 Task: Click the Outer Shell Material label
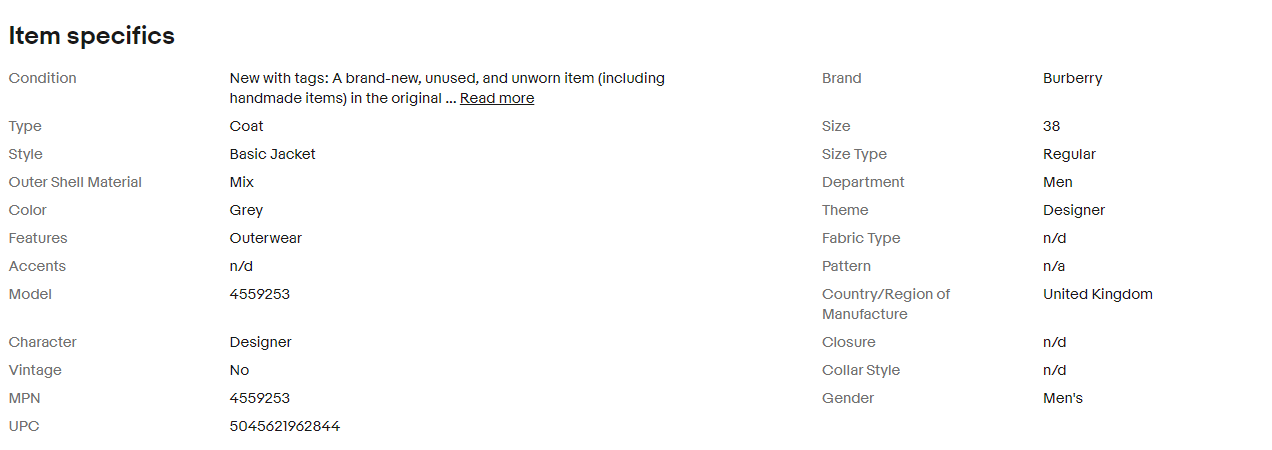coord(76,182)
